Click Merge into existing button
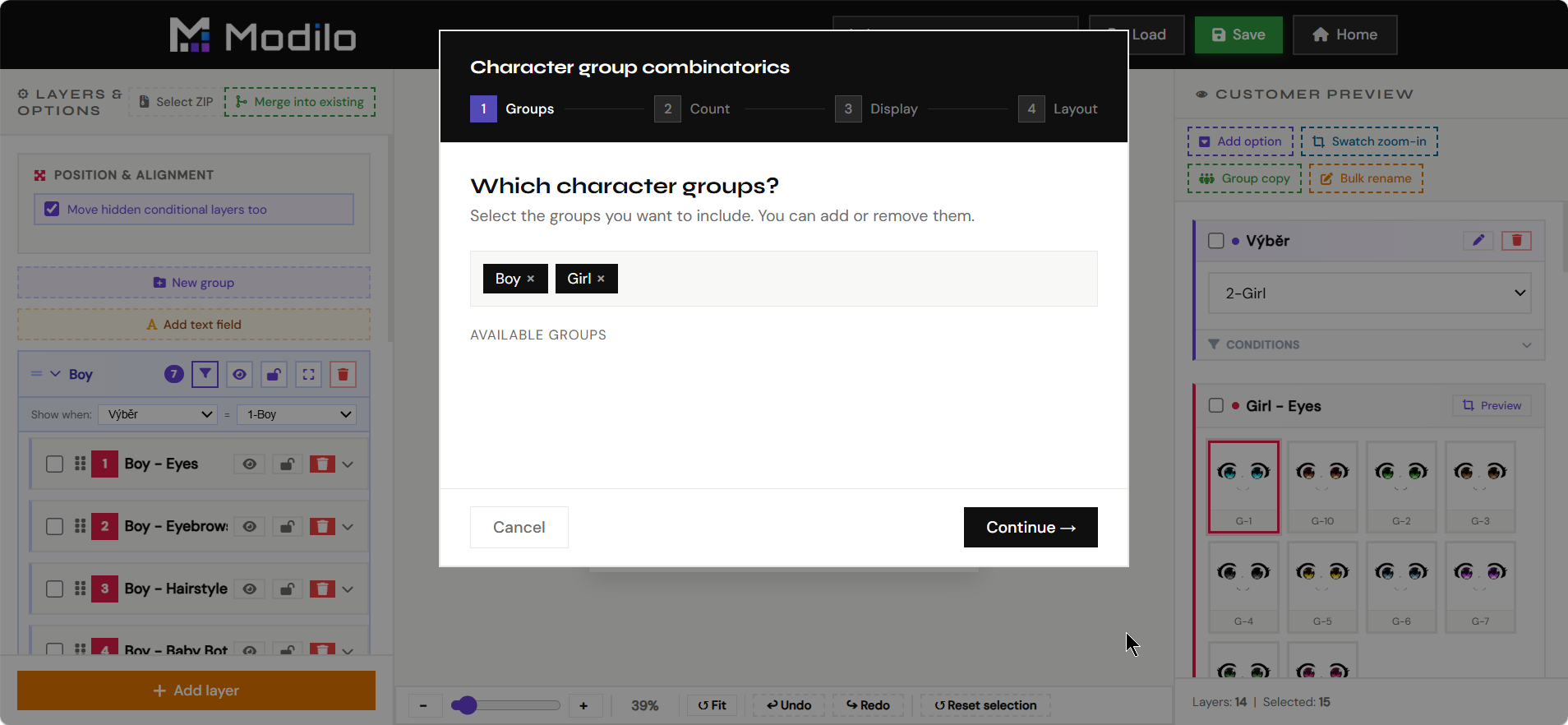The image size is (1568, 725). click(x=300, y=102)
